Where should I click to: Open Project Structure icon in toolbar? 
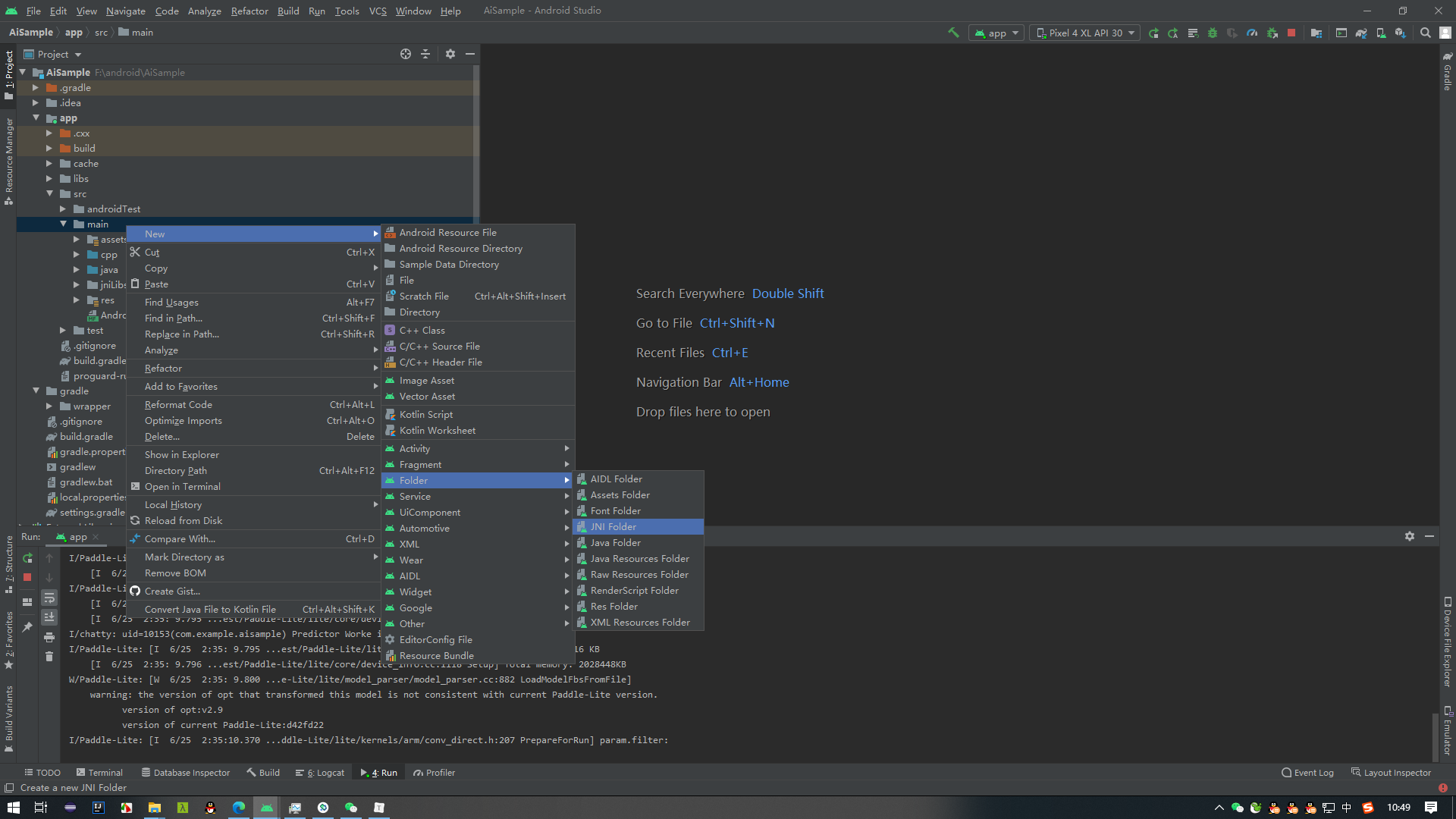click(x=1316, y=33)
